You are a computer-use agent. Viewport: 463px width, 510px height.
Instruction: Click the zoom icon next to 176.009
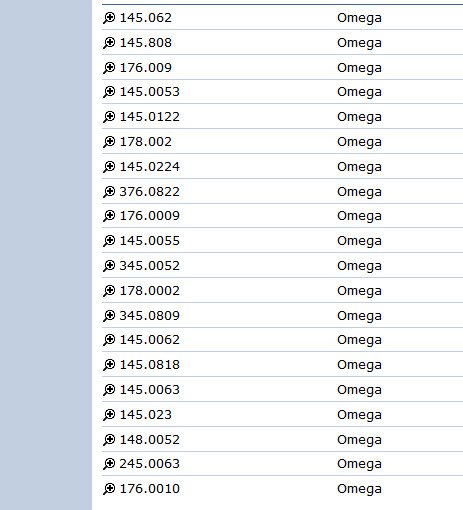pos(109,68)
